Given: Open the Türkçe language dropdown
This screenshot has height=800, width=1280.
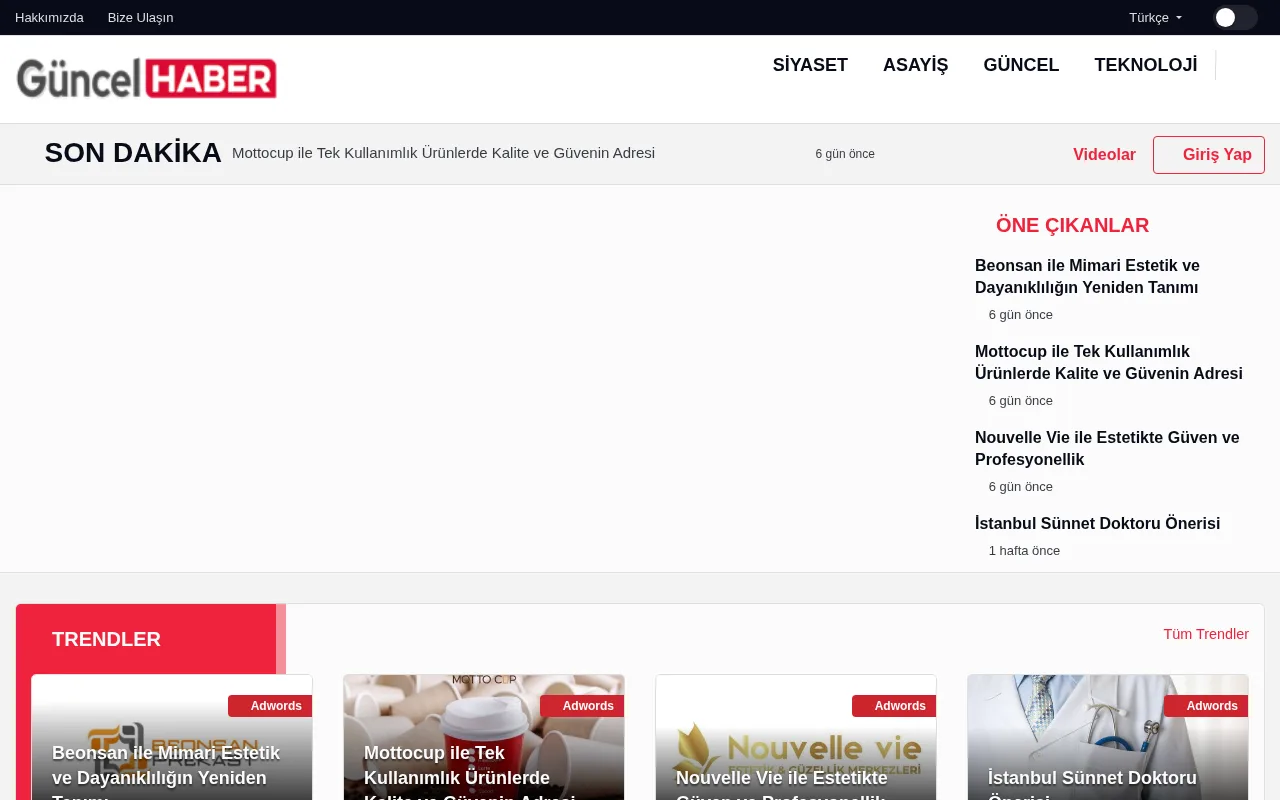Looking at the screenshot, I should pos(1154,17).
